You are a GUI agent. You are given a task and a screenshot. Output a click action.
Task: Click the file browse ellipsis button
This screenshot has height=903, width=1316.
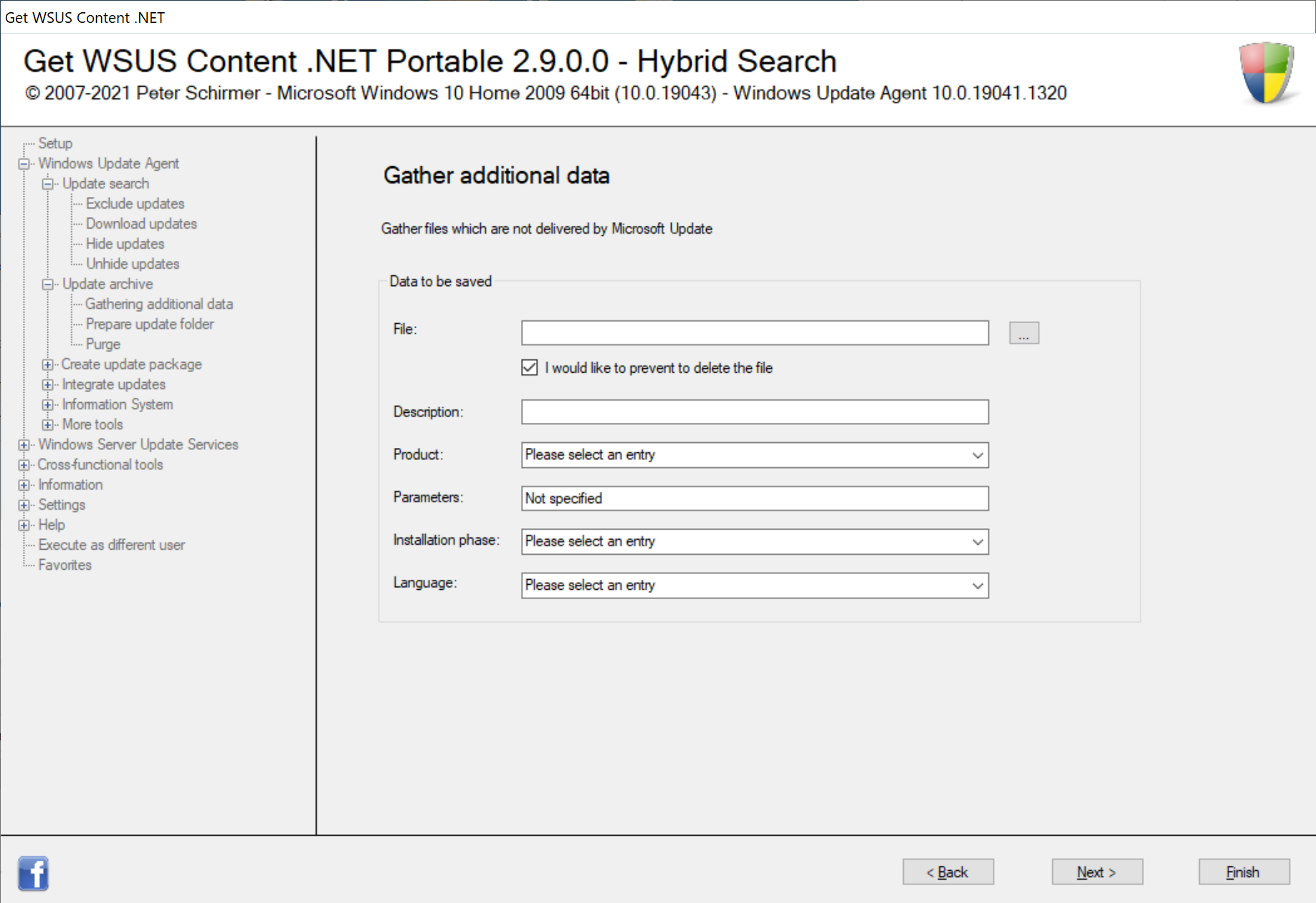(x=1024, y=333)
